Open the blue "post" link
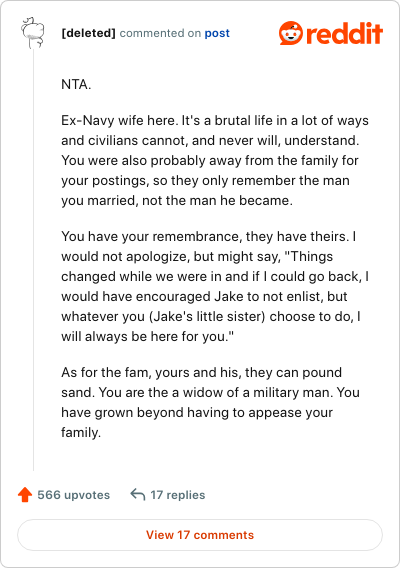This screenshot has height=568, width=400. pyautogui.click(x=217, y=33)
